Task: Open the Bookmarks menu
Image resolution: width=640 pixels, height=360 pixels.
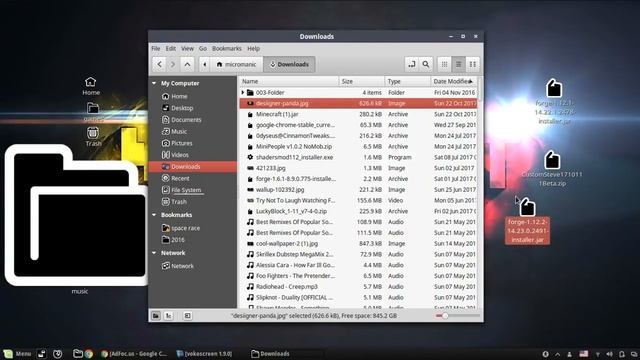Action: coord(227,49)
